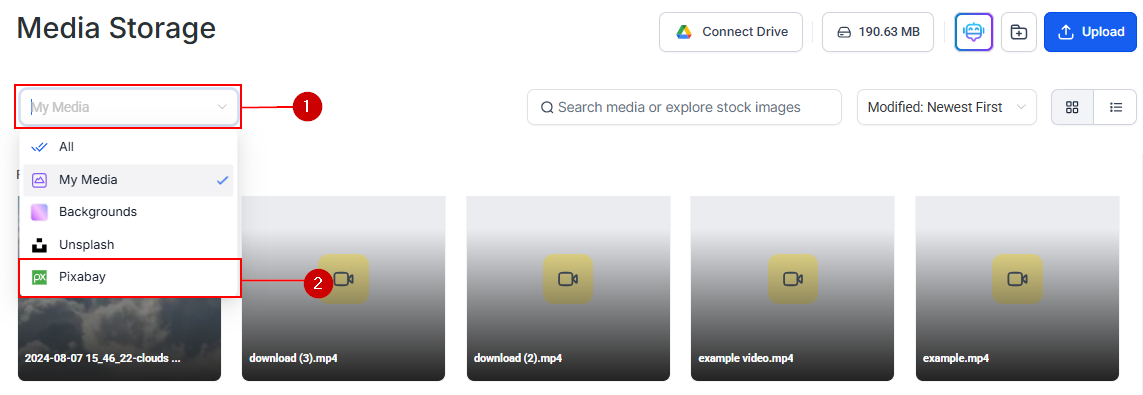This screenshot has width=1143, height=395.
Task: Click the Connect Drive button
Action: click(730, 32)
